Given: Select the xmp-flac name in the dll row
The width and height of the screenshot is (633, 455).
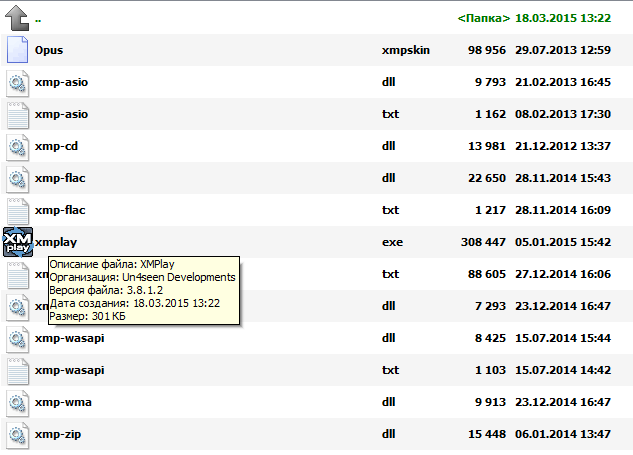Looking at the screenshot, I should [60, 178].
